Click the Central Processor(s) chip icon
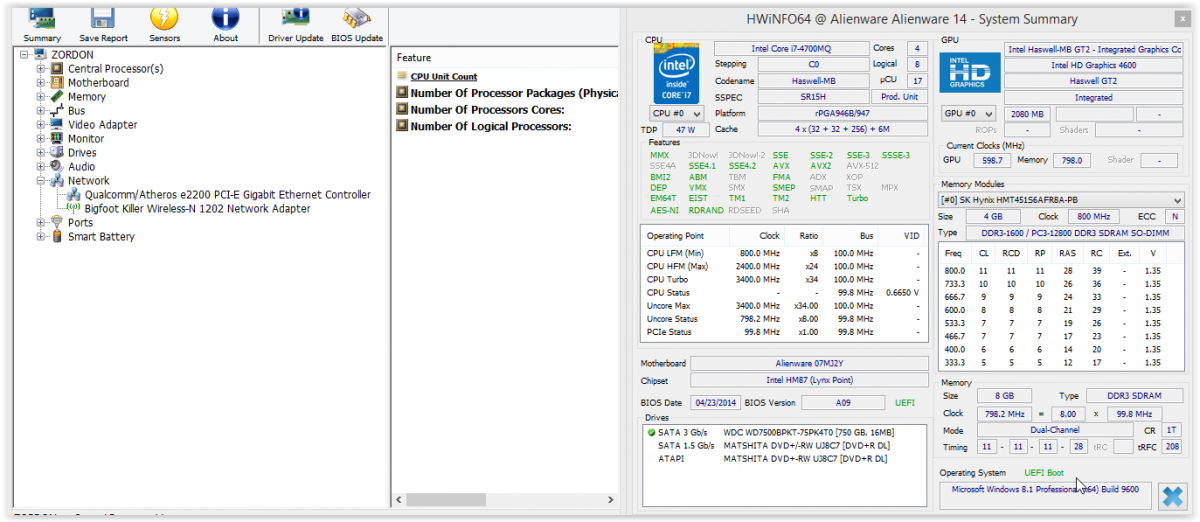 57,69
